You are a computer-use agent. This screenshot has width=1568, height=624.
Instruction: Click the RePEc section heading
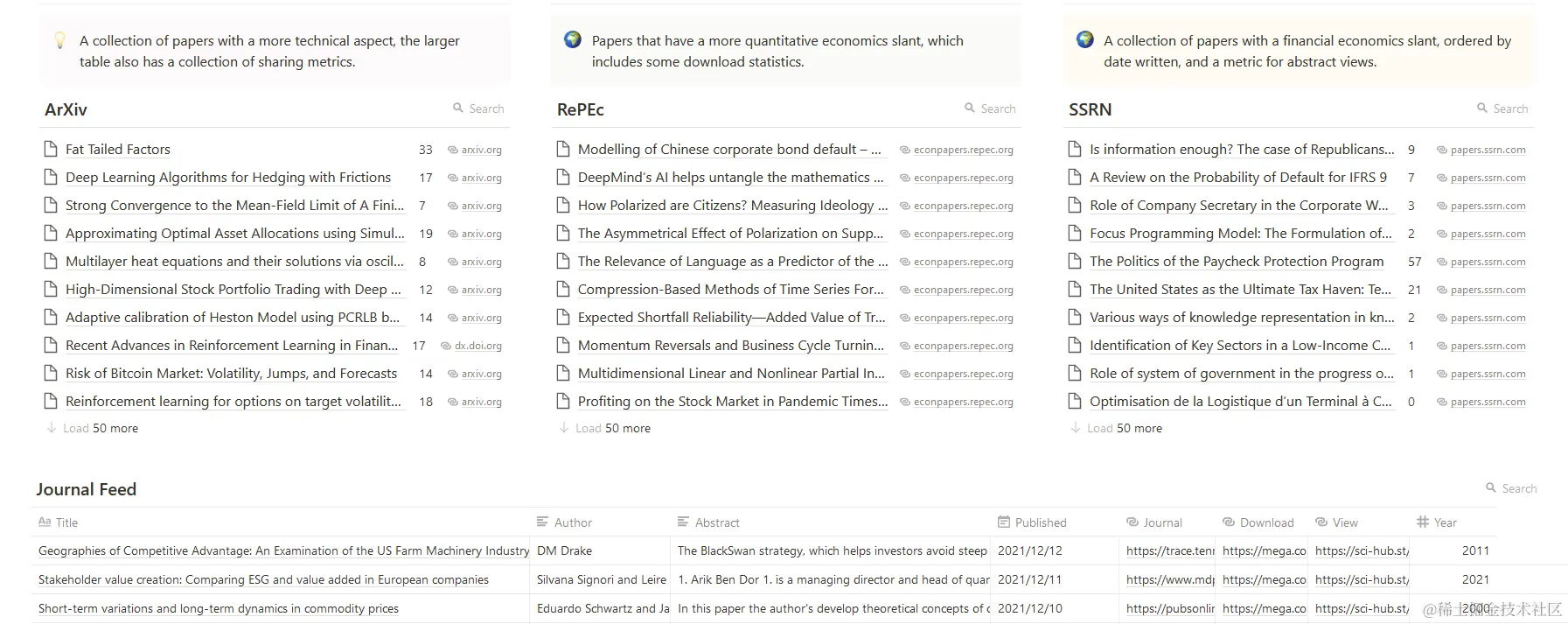coord(581,109)
